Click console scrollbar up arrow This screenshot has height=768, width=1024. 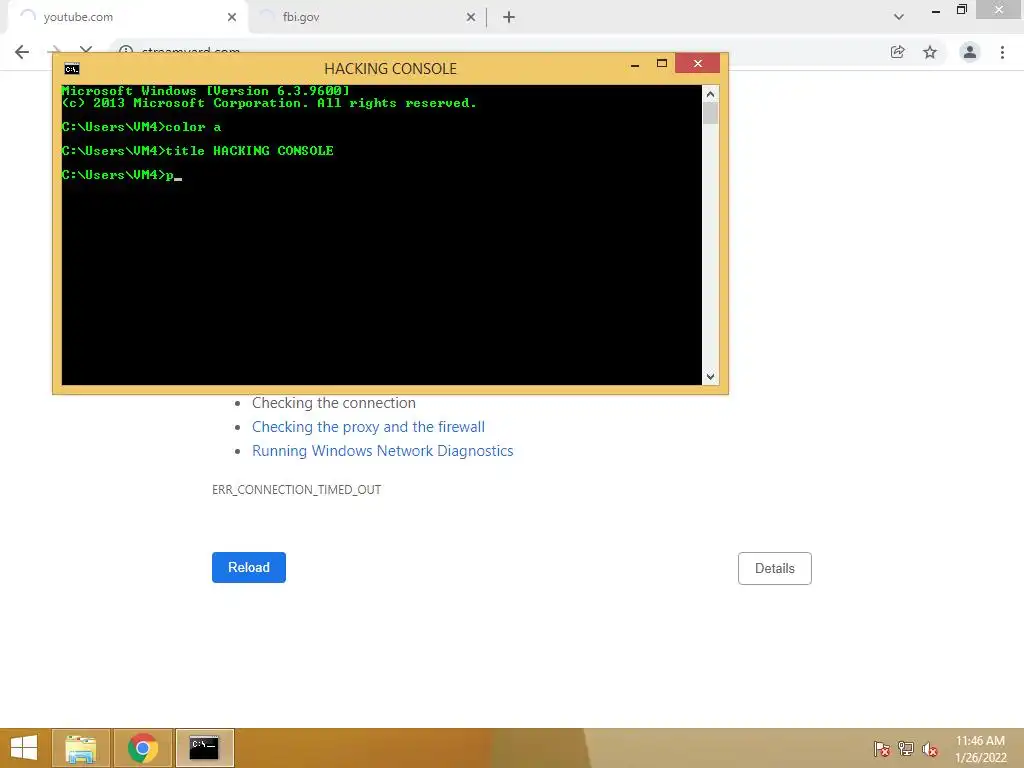(x=711, y=94)
